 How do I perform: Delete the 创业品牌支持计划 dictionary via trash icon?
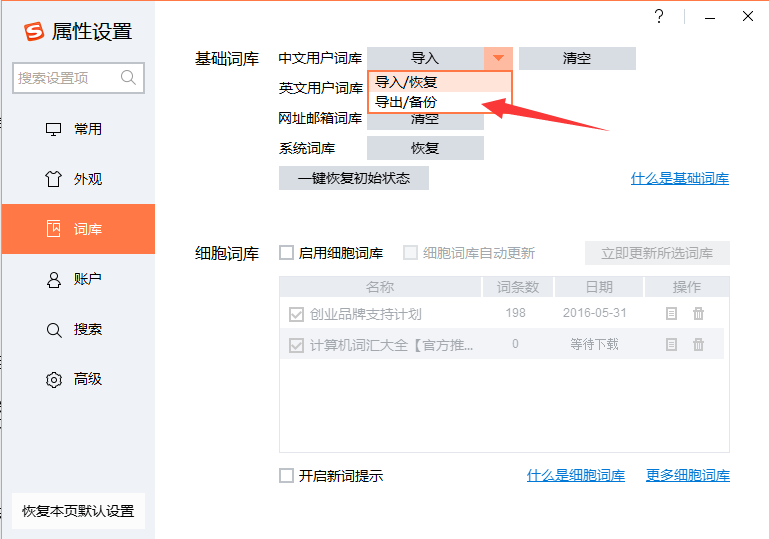tap(698, 313)
